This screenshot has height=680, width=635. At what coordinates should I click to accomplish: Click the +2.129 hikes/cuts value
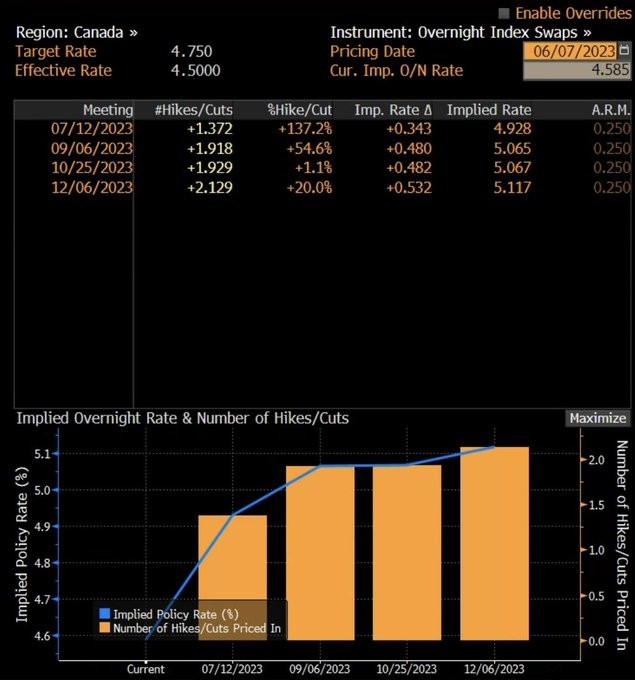[210, 187]
